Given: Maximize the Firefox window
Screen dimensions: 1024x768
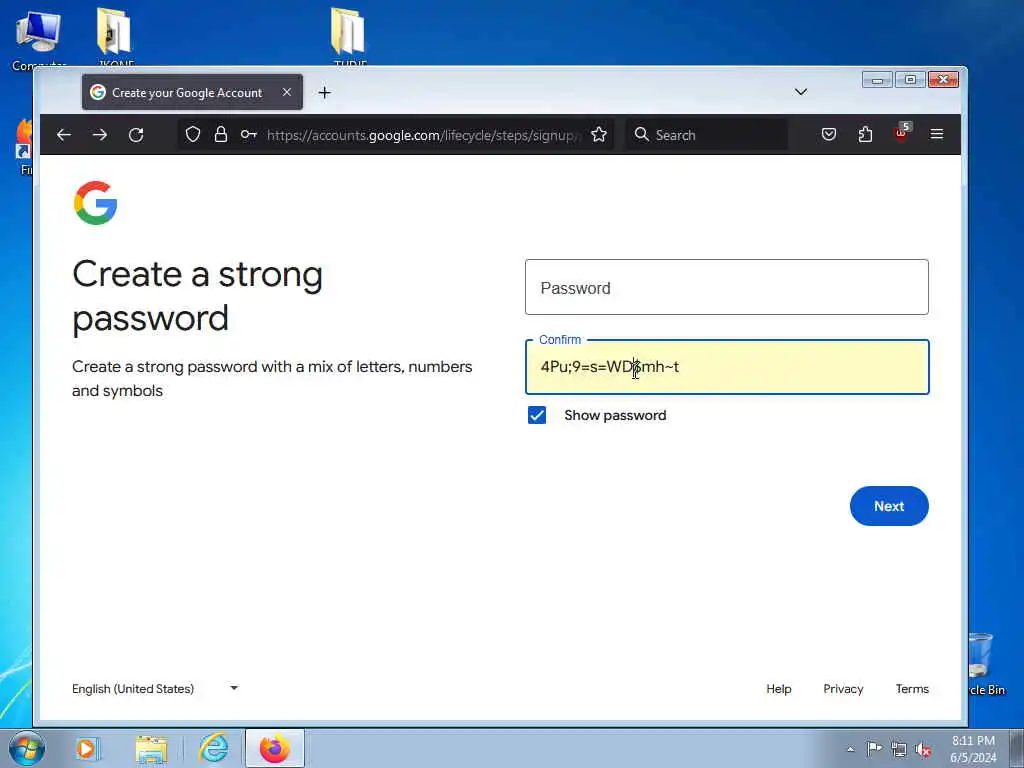Looking at the screenshot, I should click(x=910, y=80).
